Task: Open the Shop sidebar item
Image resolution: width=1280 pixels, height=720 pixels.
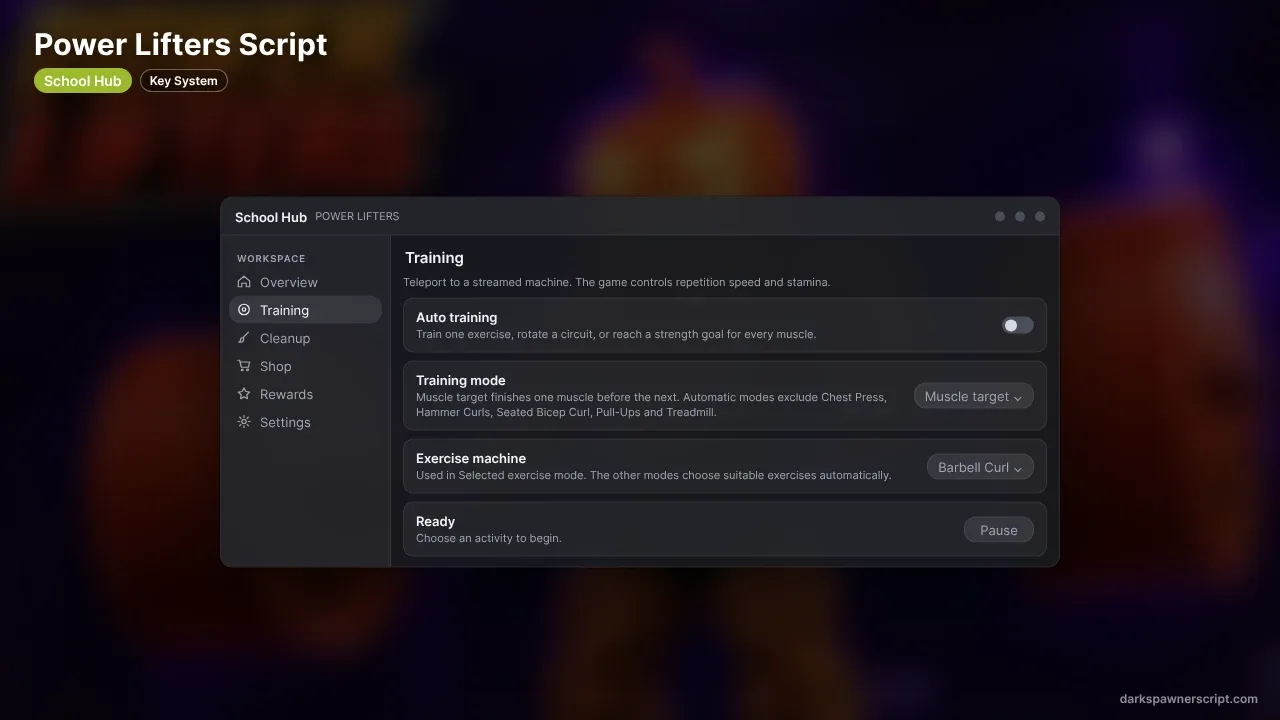Action: pos(305,366)
